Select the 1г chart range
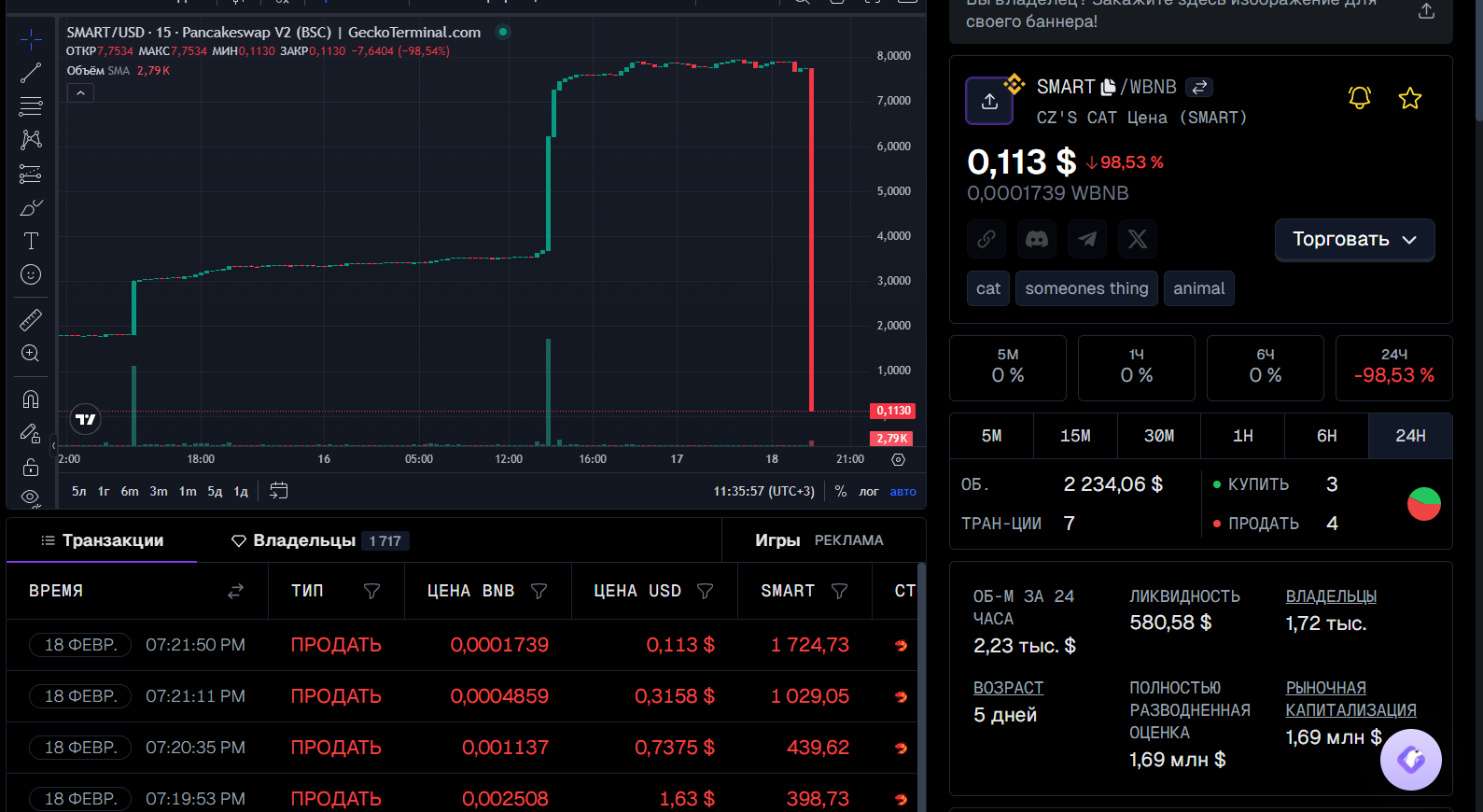This screenshot has height=812, width=1483. pyautogui.click(x=104, y=491)
